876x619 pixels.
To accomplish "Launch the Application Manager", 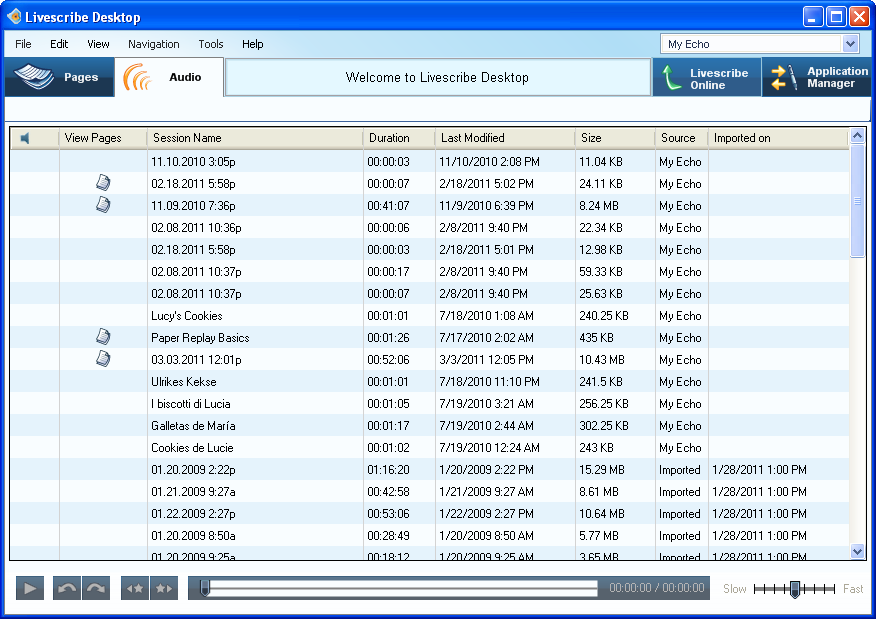I will [x=817, y=78].
